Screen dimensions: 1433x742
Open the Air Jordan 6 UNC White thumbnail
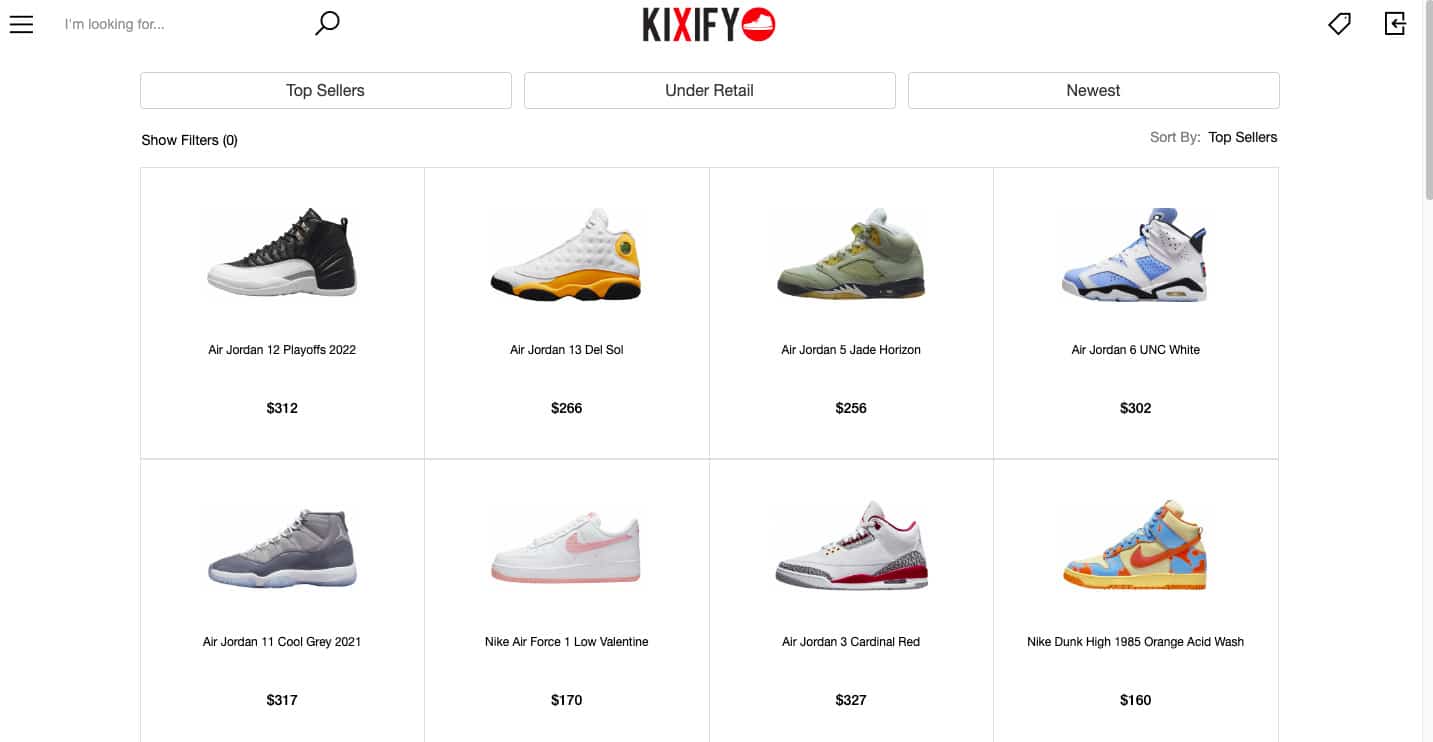(x=1135, y=255)
